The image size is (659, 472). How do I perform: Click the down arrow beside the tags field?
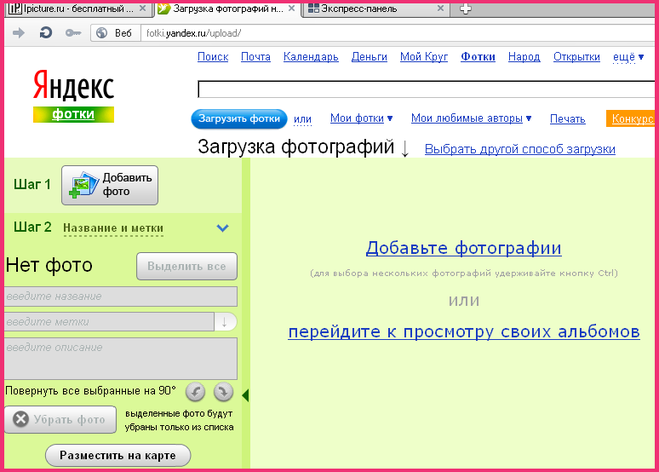click(226, 321)
